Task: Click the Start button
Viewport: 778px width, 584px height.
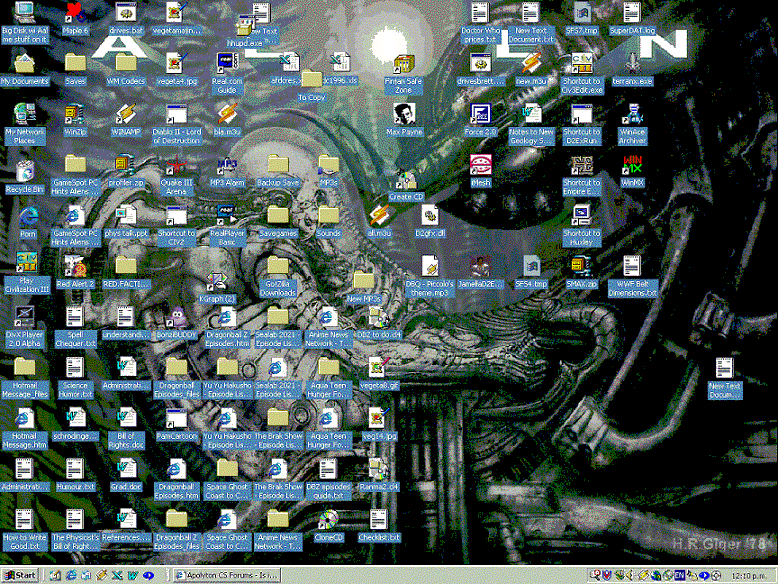Action: [20, 575]
